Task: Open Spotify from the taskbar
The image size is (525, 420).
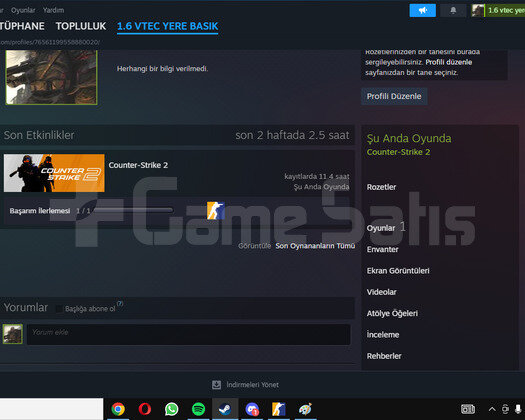Action: point(198,409)
